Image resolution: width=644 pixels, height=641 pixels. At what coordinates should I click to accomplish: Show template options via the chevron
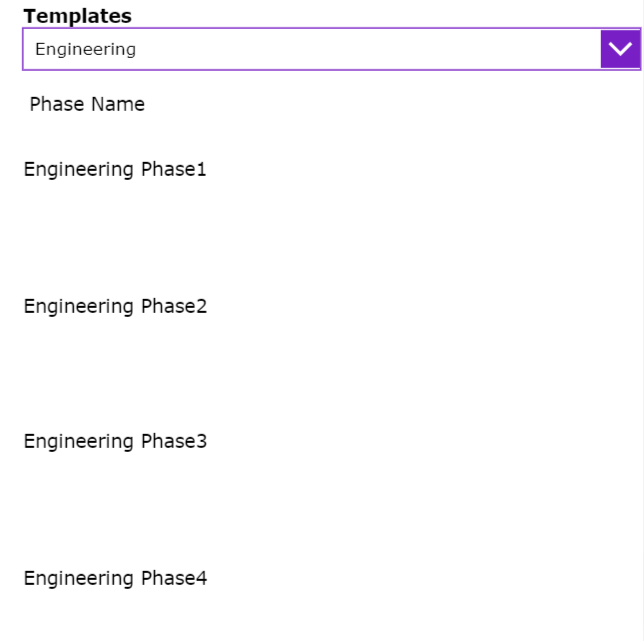[x=620, y=49]
